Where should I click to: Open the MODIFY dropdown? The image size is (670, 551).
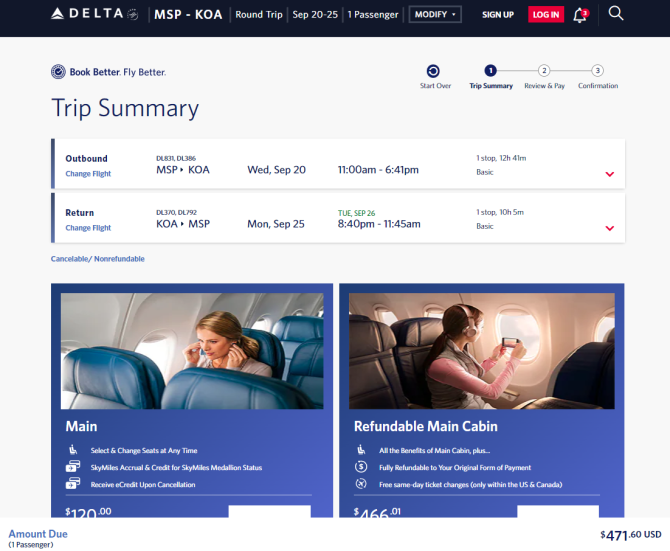coord(435,15)
